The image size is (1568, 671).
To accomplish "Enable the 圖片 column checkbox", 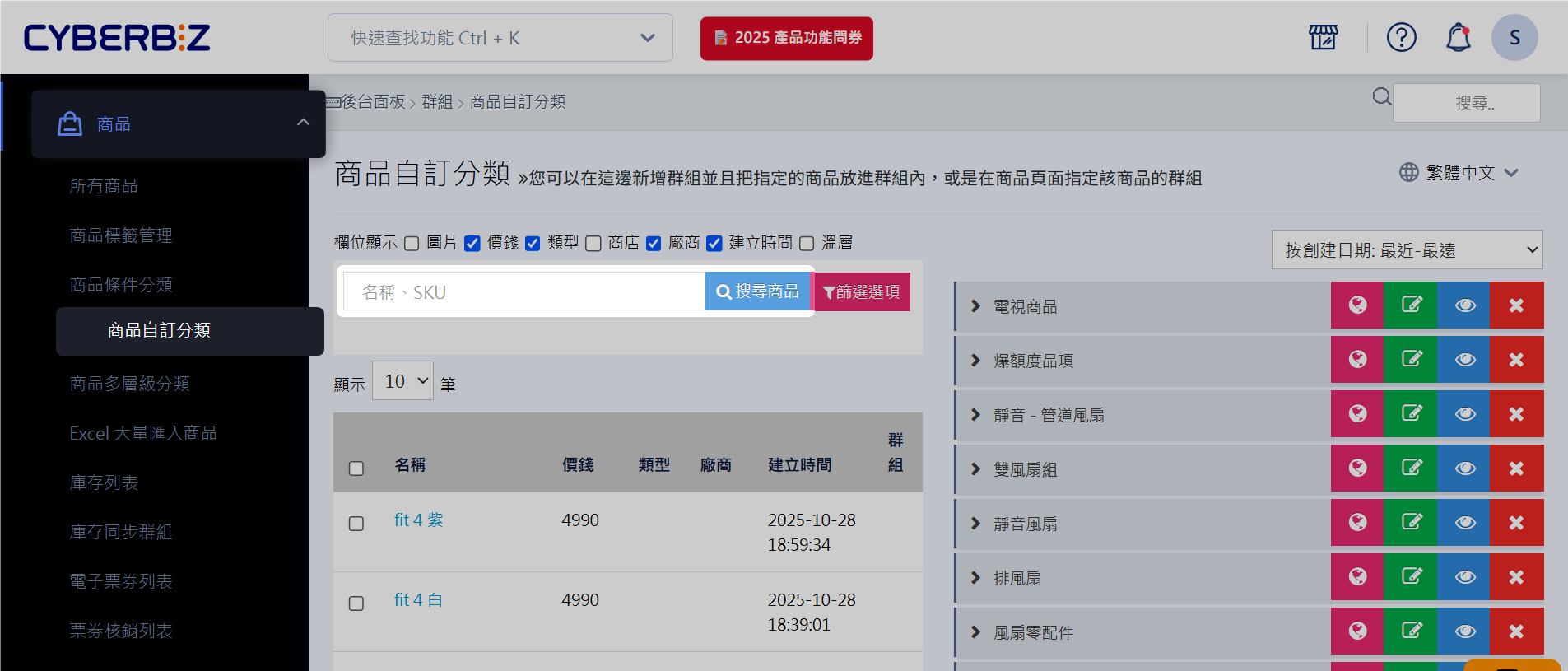I will click(412, 244).
